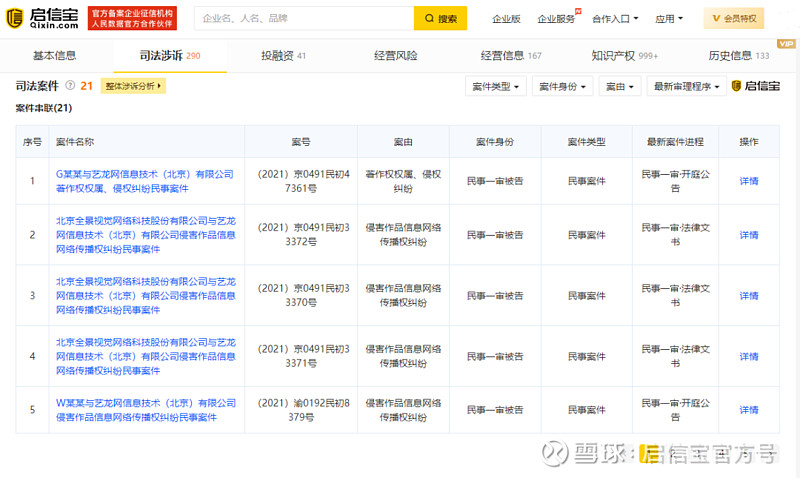Open the 北京全景视觉 case link in row 3
Viewport: 800px width, 478px height.
click(146, 295)
